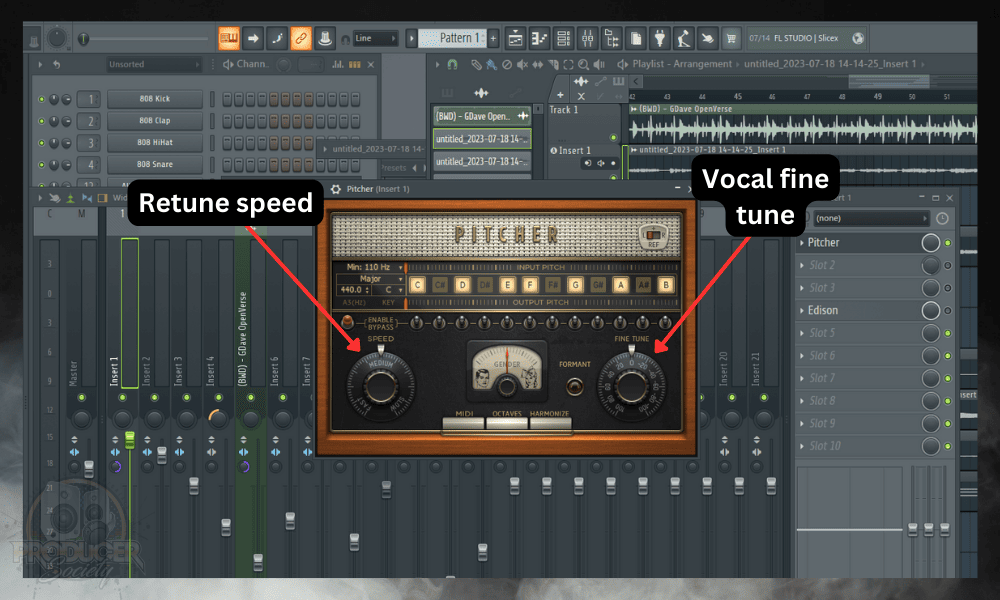
Task: Click the 808 Kick channel button
Action: (154, 99)
